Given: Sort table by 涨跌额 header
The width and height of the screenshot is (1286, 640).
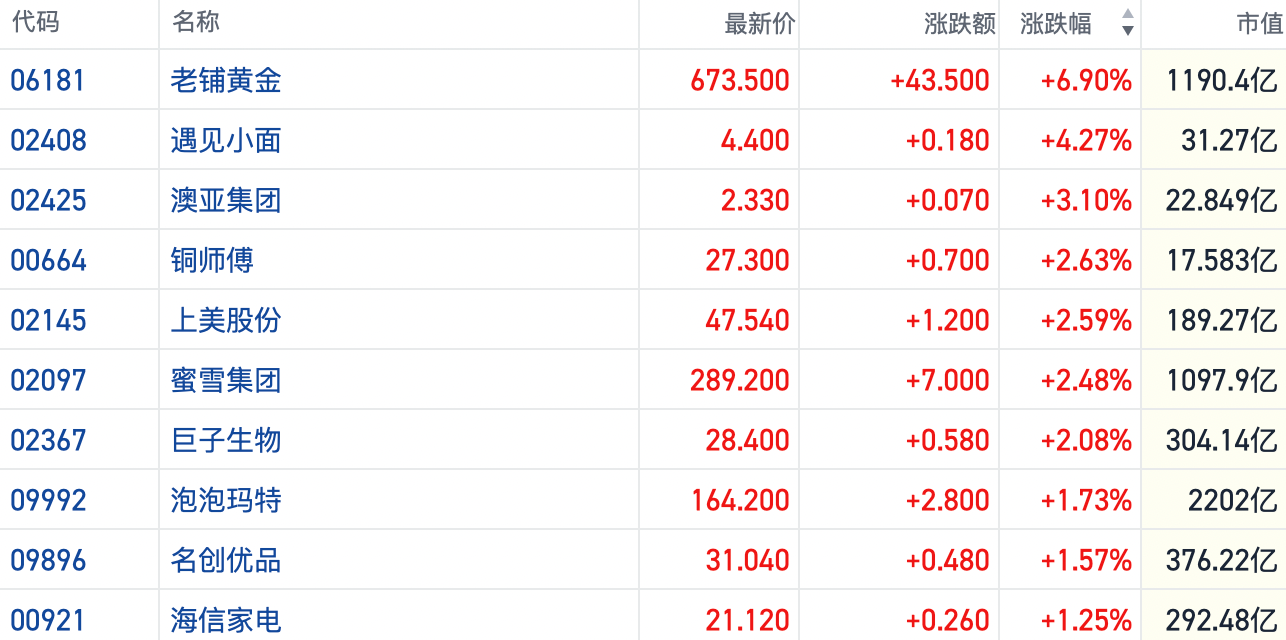Looking at the screenshot, I should pos(959,23).
